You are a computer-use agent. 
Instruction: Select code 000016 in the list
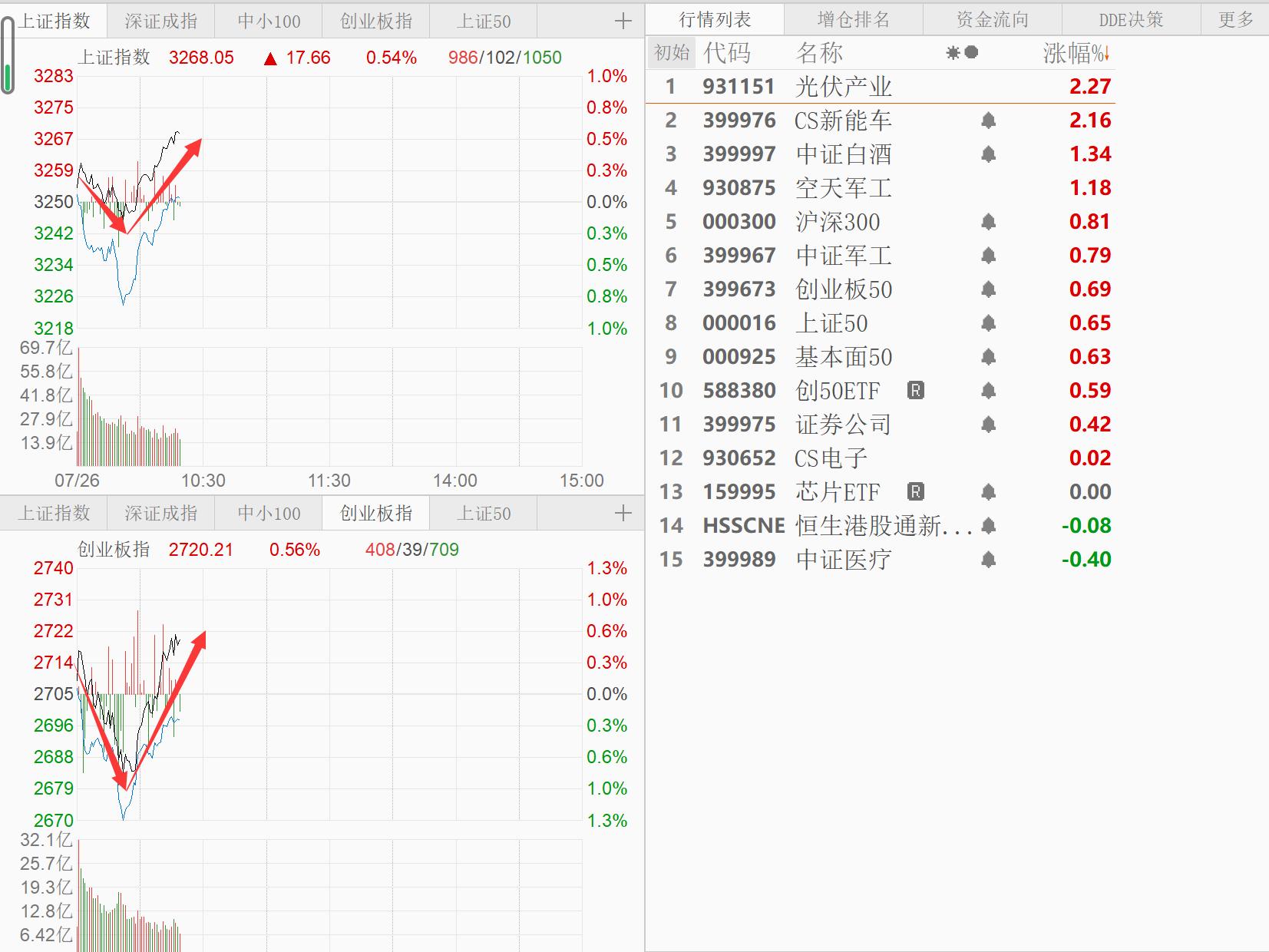pos(739,323)
